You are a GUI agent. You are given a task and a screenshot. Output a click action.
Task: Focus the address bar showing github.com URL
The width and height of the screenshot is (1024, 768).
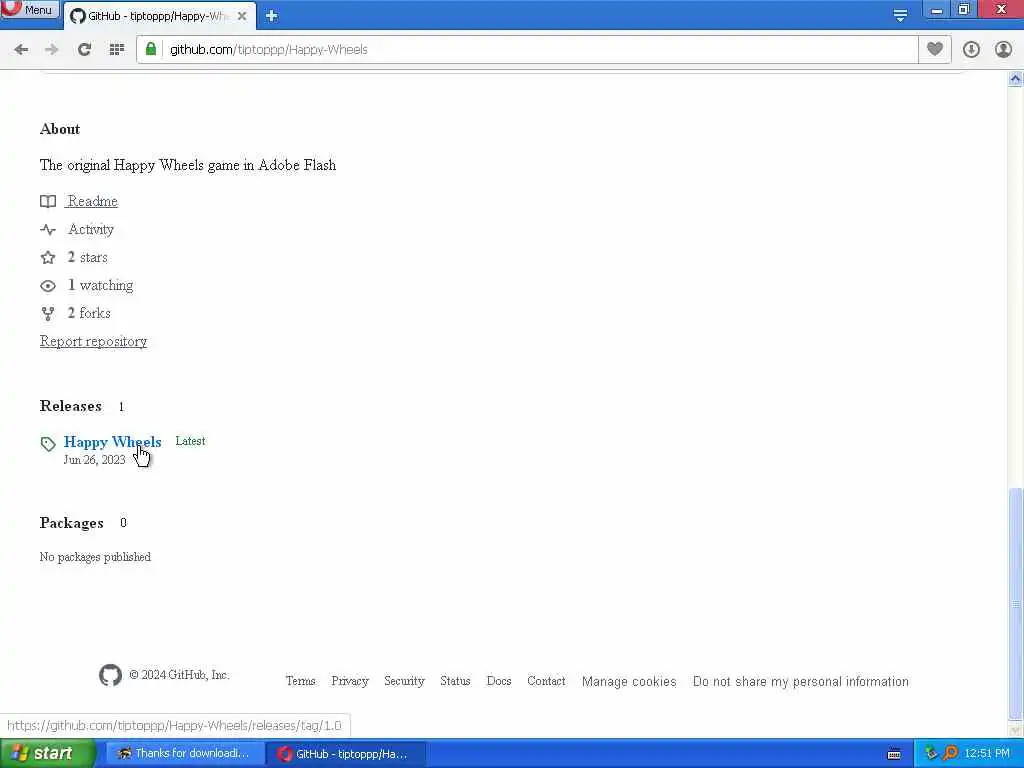(x=527, y=50)
